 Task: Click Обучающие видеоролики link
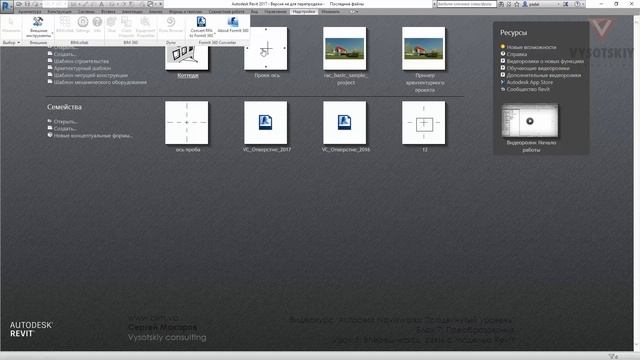(538, 68)
